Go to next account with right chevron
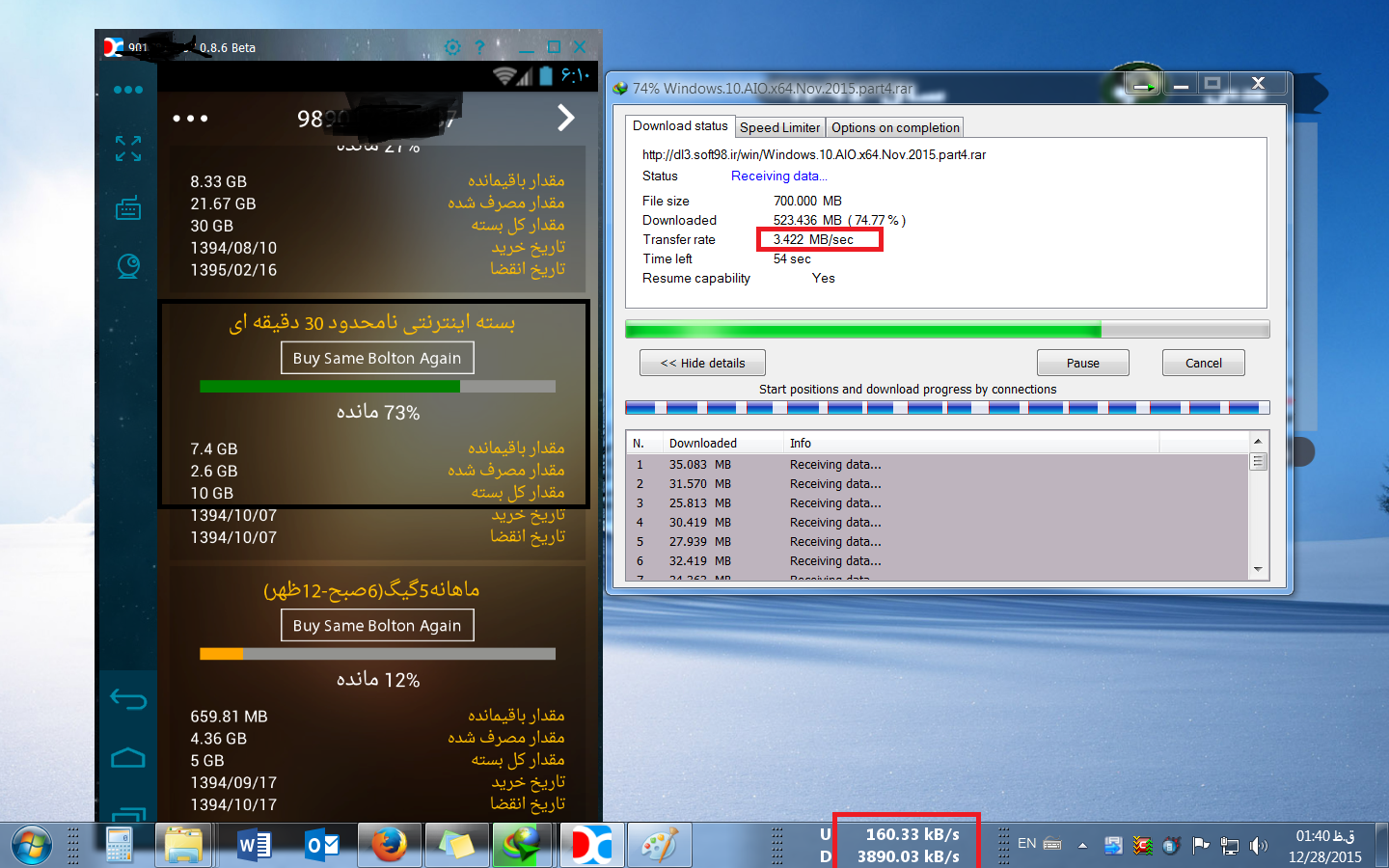Viewport: 1389px width, 868px height. coord(566,118)
